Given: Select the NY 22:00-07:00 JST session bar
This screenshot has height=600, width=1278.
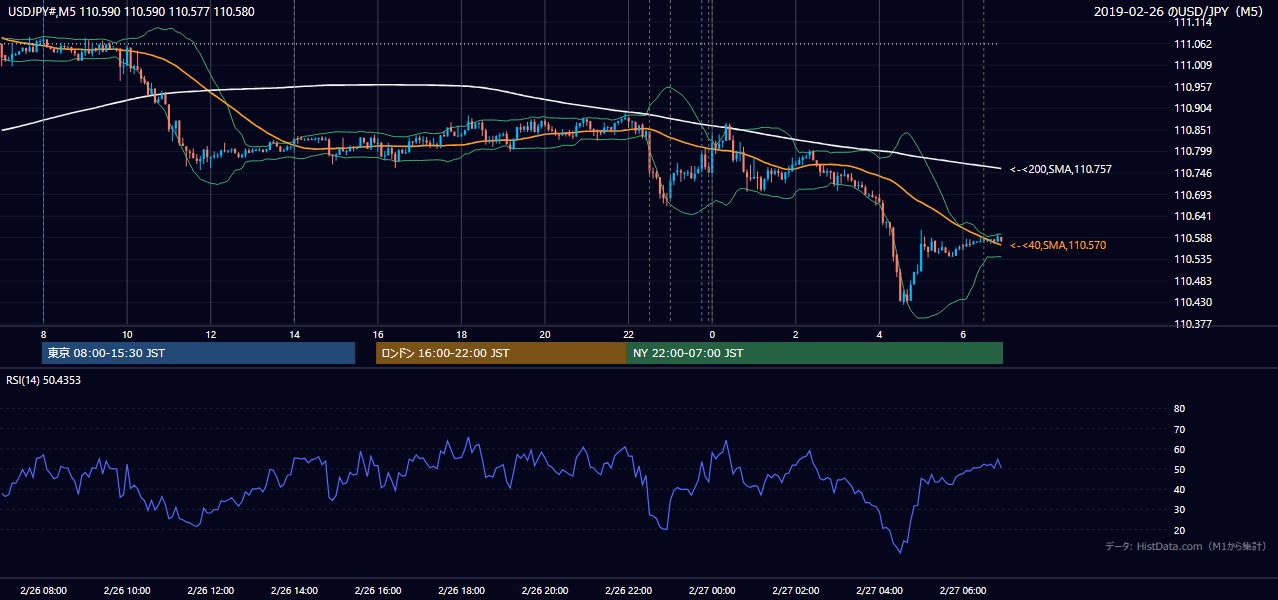Looking at the screenshot, I should [x=815, y=353].
